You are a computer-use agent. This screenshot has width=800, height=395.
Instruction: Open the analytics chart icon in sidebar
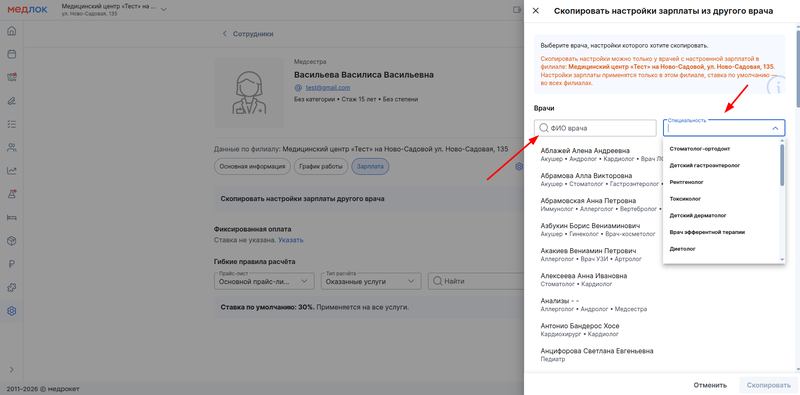12,171
